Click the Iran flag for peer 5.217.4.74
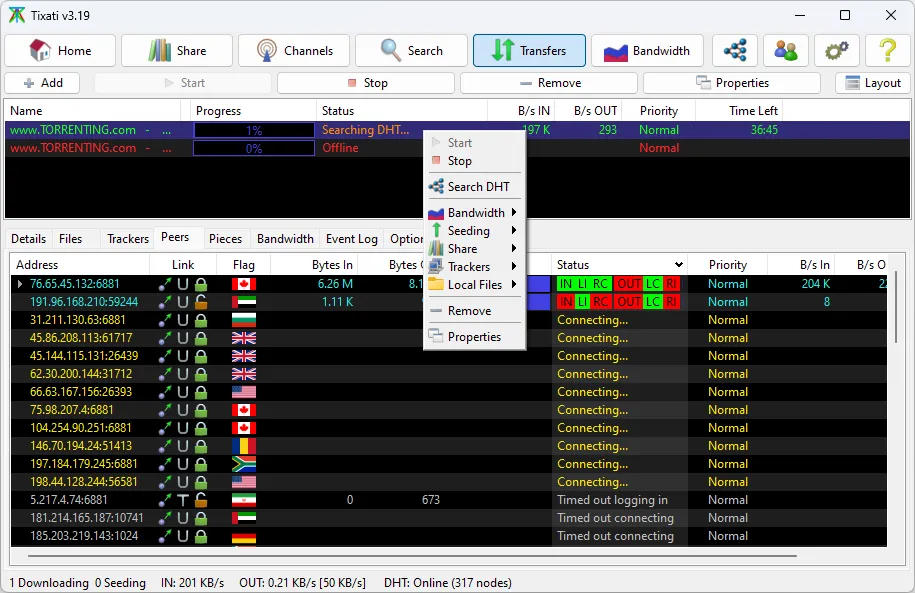This screenshot has height=593, width=915. tap(244, 500)
